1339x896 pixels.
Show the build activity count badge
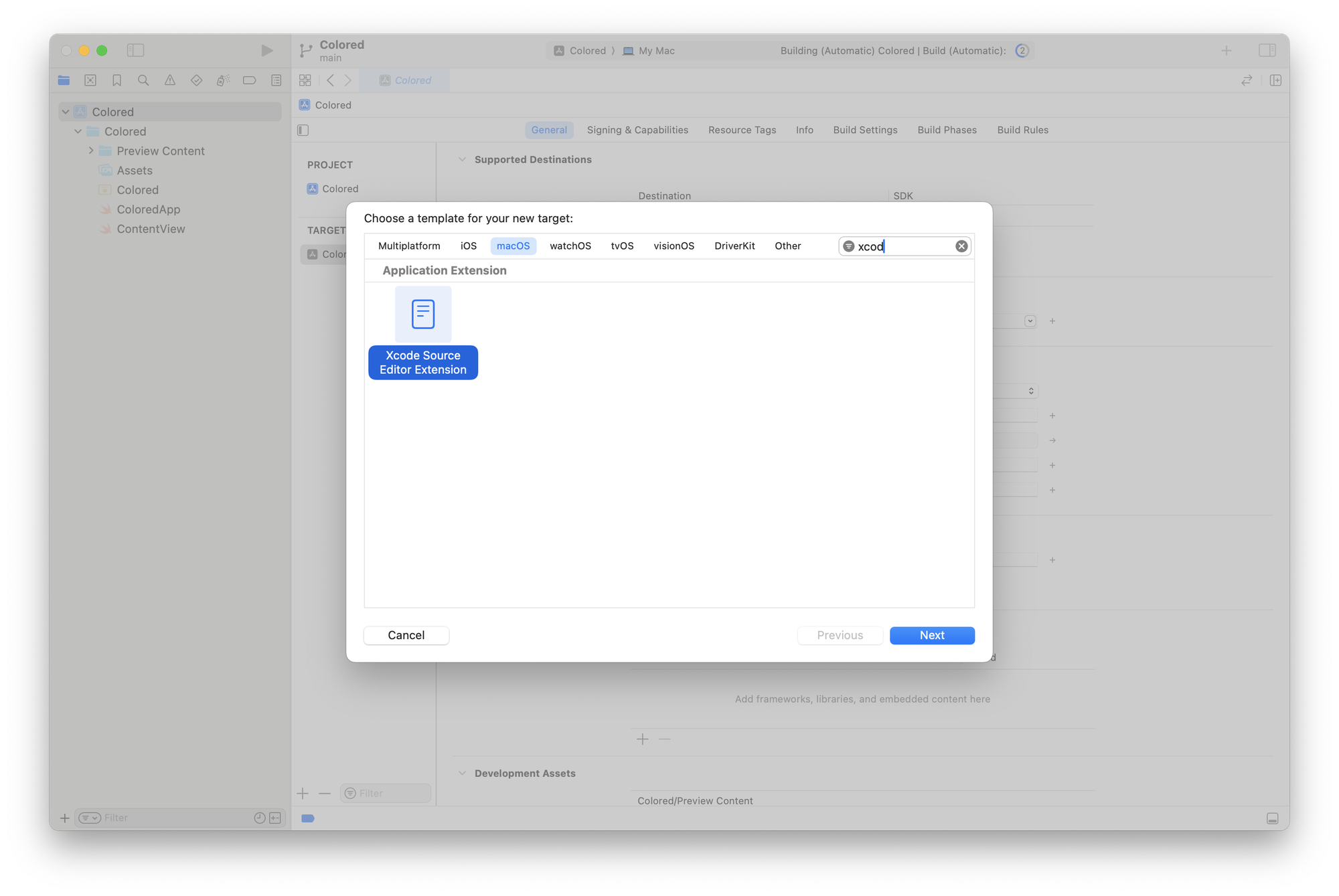click(x=1022, y=51)
